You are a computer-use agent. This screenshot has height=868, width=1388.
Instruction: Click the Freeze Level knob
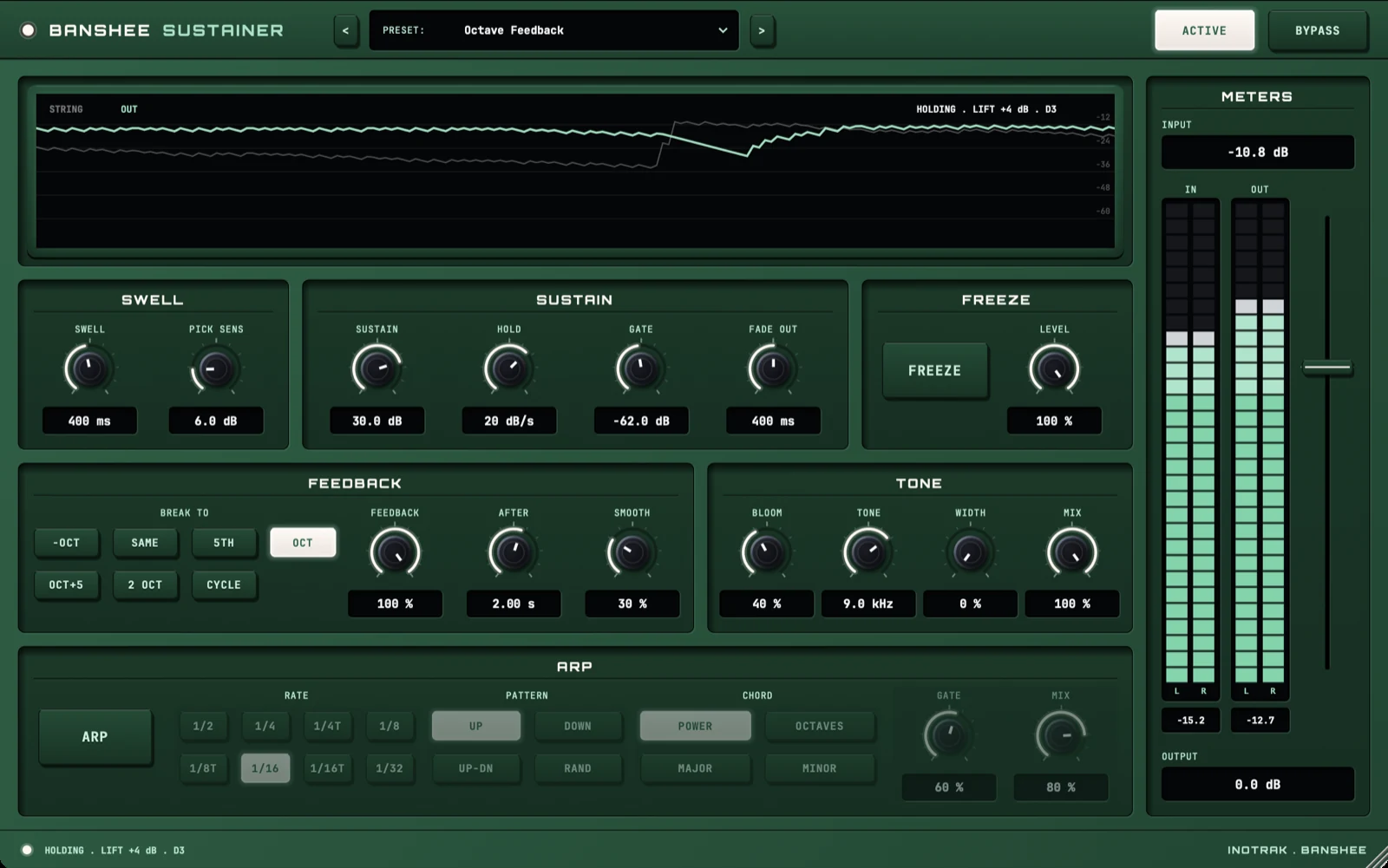tap(1054, 369)
